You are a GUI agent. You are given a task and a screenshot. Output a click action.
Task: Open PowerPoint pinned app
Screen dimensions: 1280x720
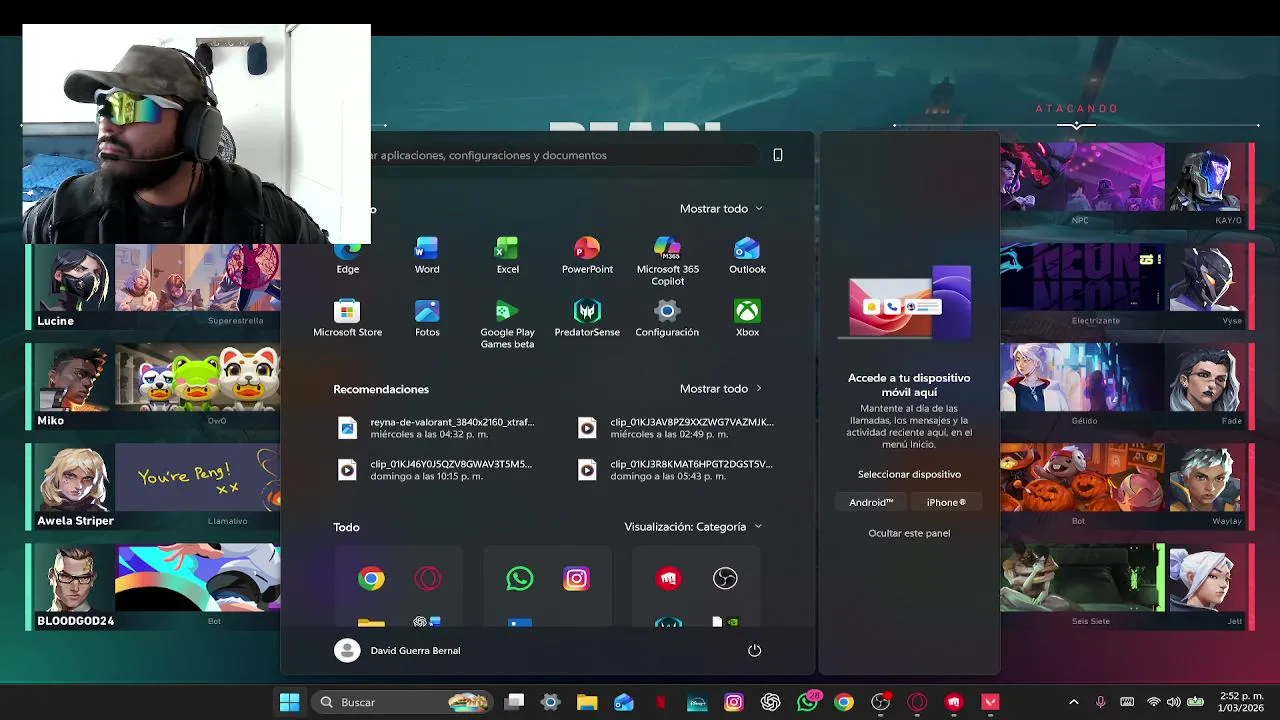point(587,257)
